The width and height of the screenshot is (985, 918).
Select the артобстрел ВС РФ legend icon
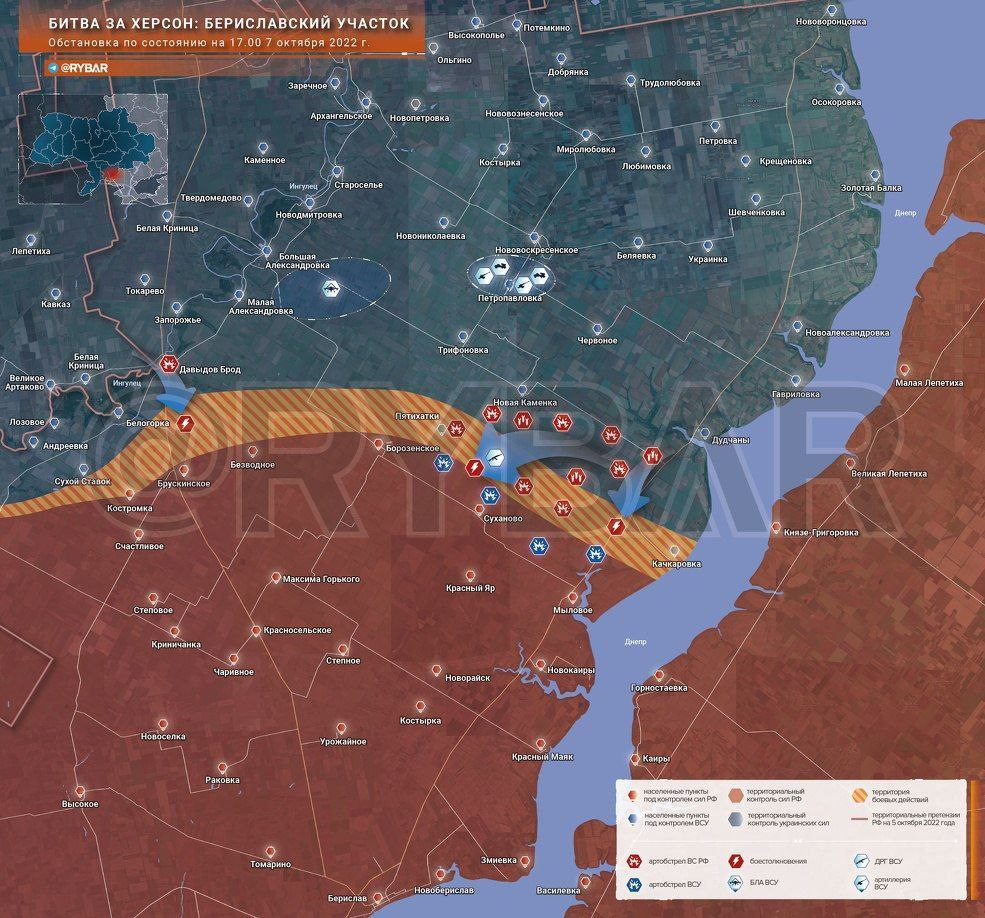632,860
